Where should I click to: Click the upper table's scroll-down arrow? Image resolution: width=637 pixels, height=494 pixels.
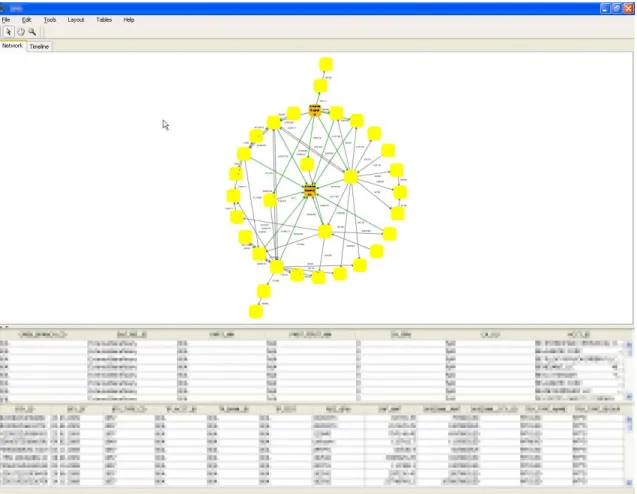pyautogui.click(x=629, y=396)
